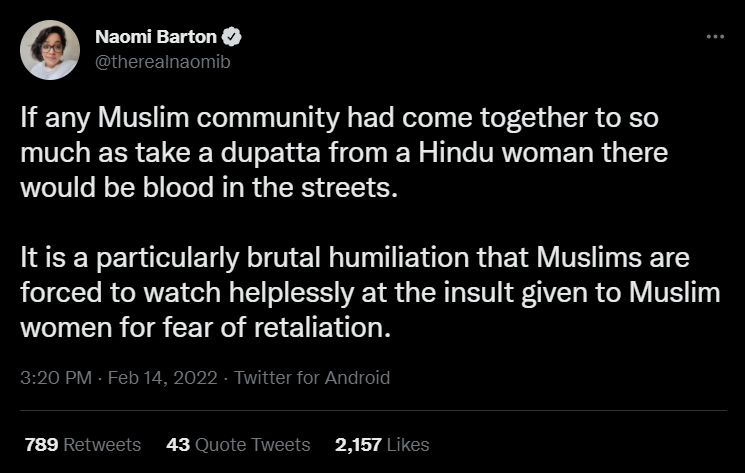Click the verified badge beside the name
Screen dimensions: 745x473
[x=230, y=38]
